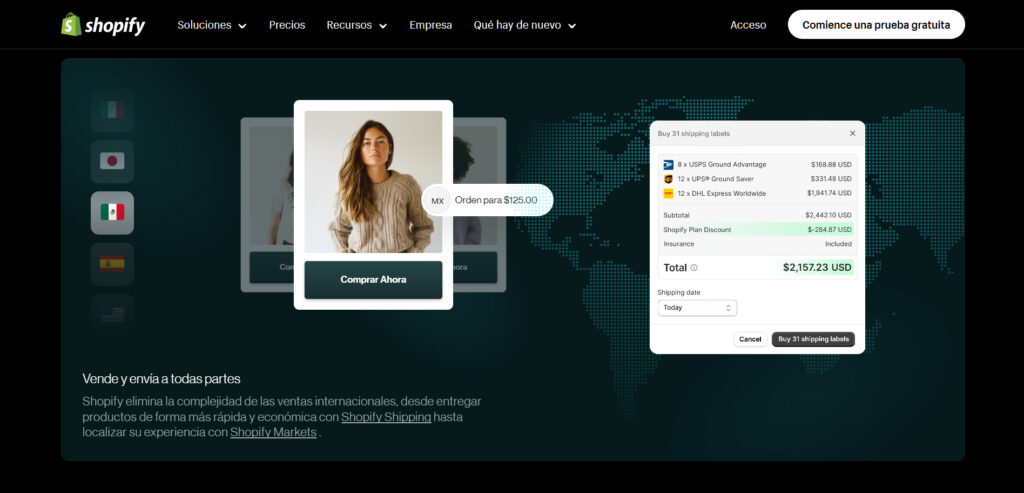This screenshot has height=493, width=1024.
Task: Expand the Soluciones menu
Action: coord(212,25)
